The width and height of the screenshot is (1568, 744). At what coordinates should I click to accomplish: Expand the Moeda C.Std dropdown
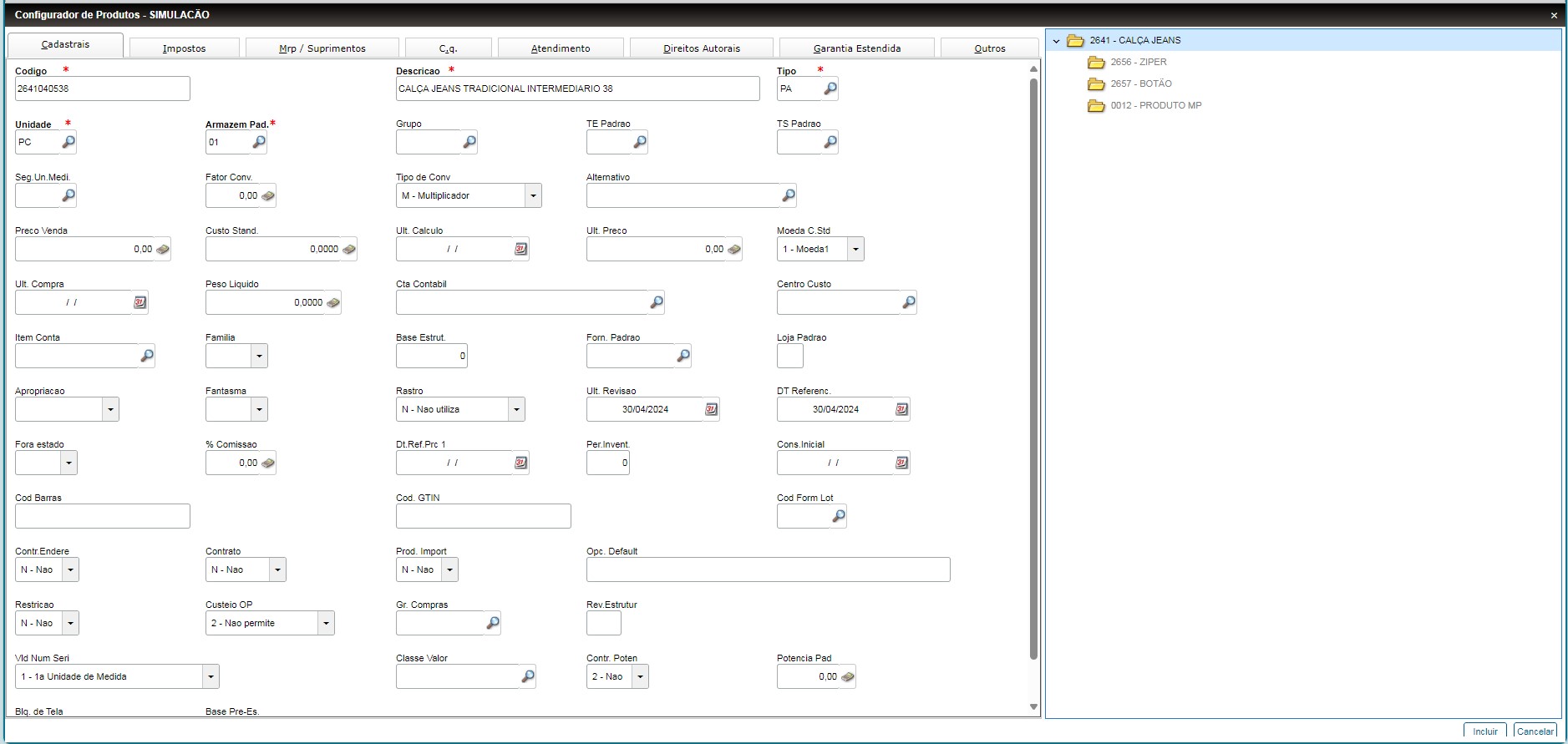[855, 249]
